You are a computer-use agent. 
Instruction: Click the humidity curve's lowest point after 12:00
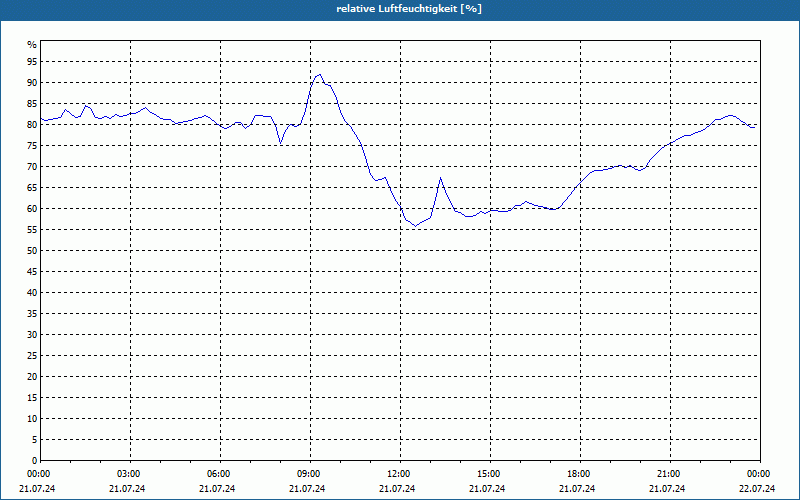(415, 226)
